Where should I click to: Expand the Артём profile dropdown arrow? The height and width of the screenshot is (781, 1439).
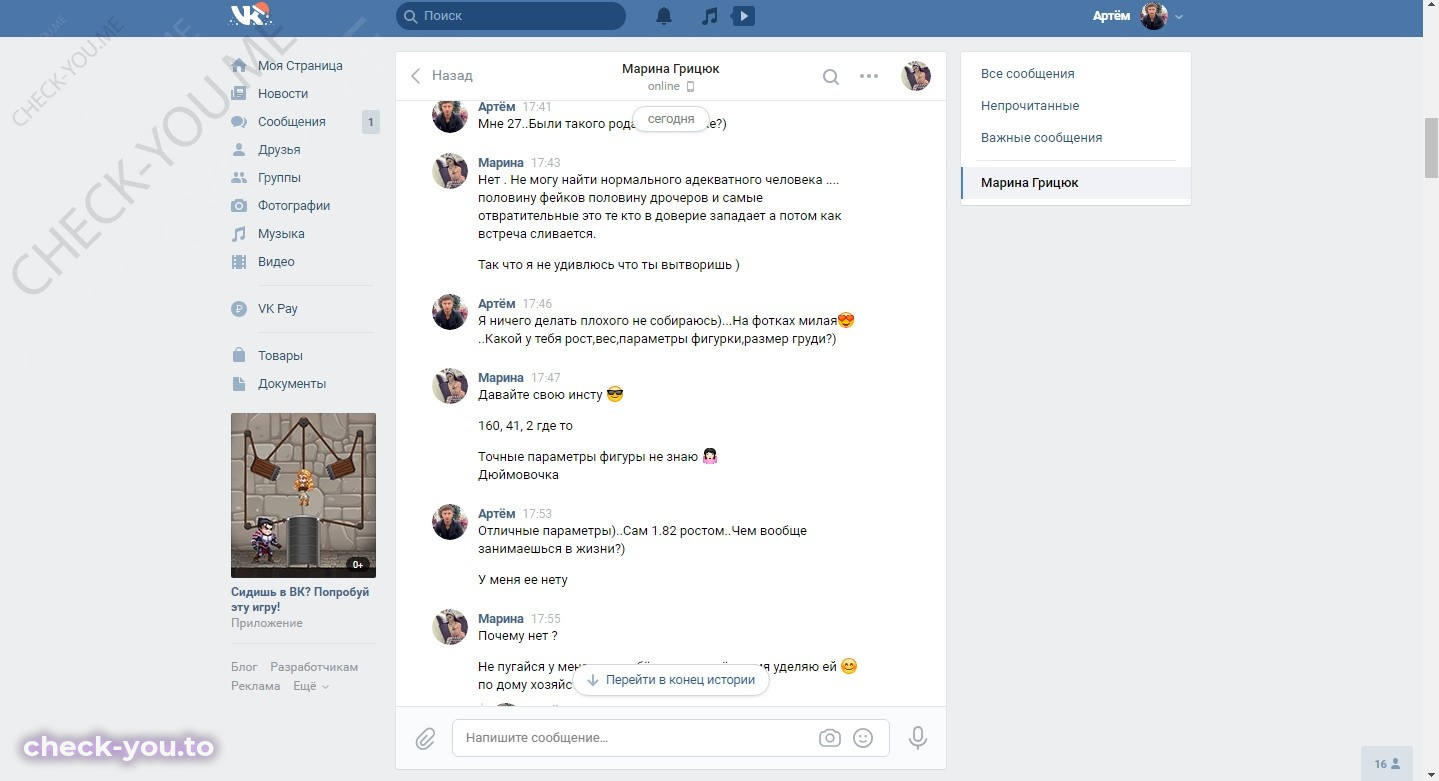pos(1179,17)
